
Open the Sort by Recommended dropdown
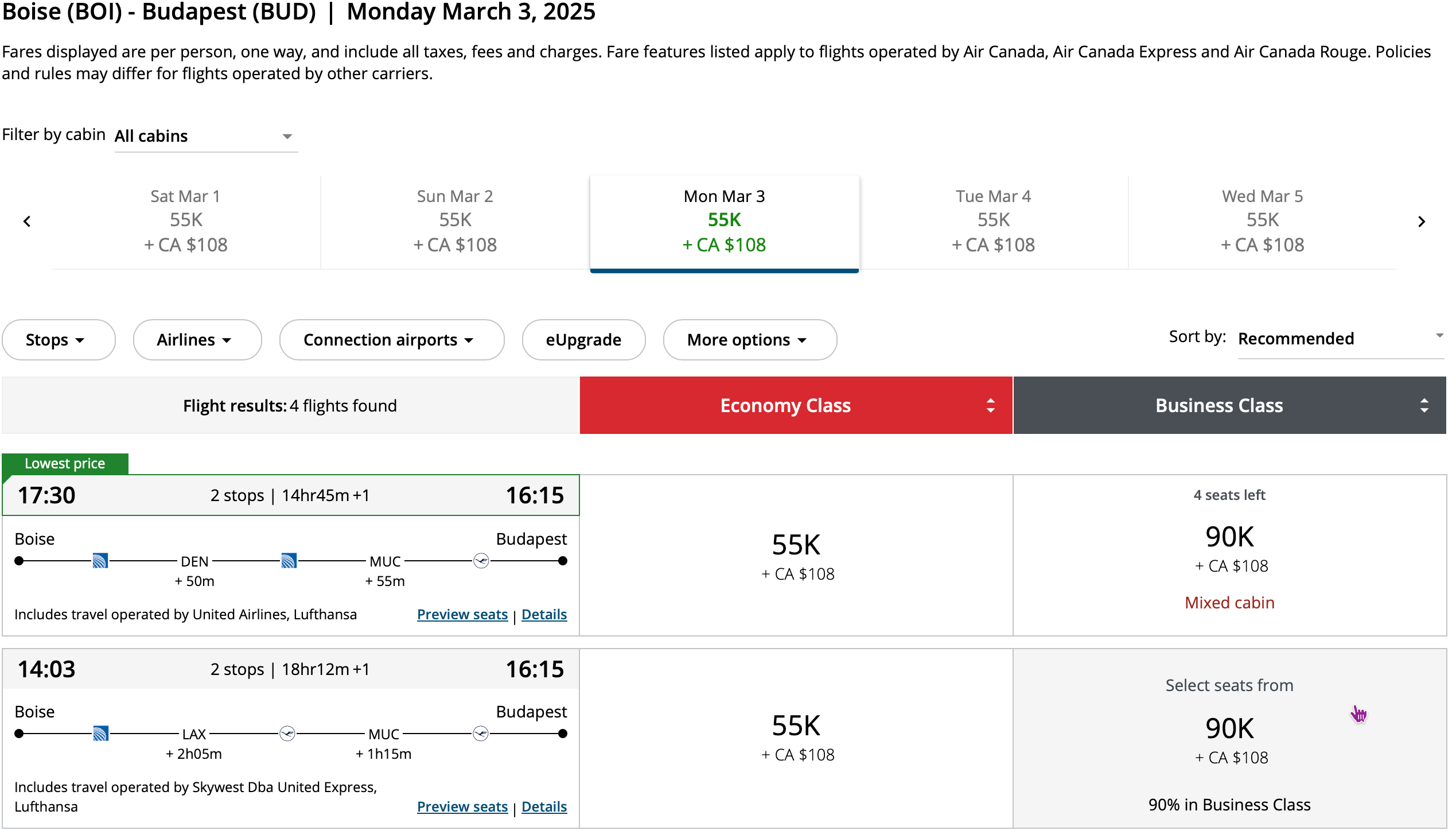point(1339,339)
